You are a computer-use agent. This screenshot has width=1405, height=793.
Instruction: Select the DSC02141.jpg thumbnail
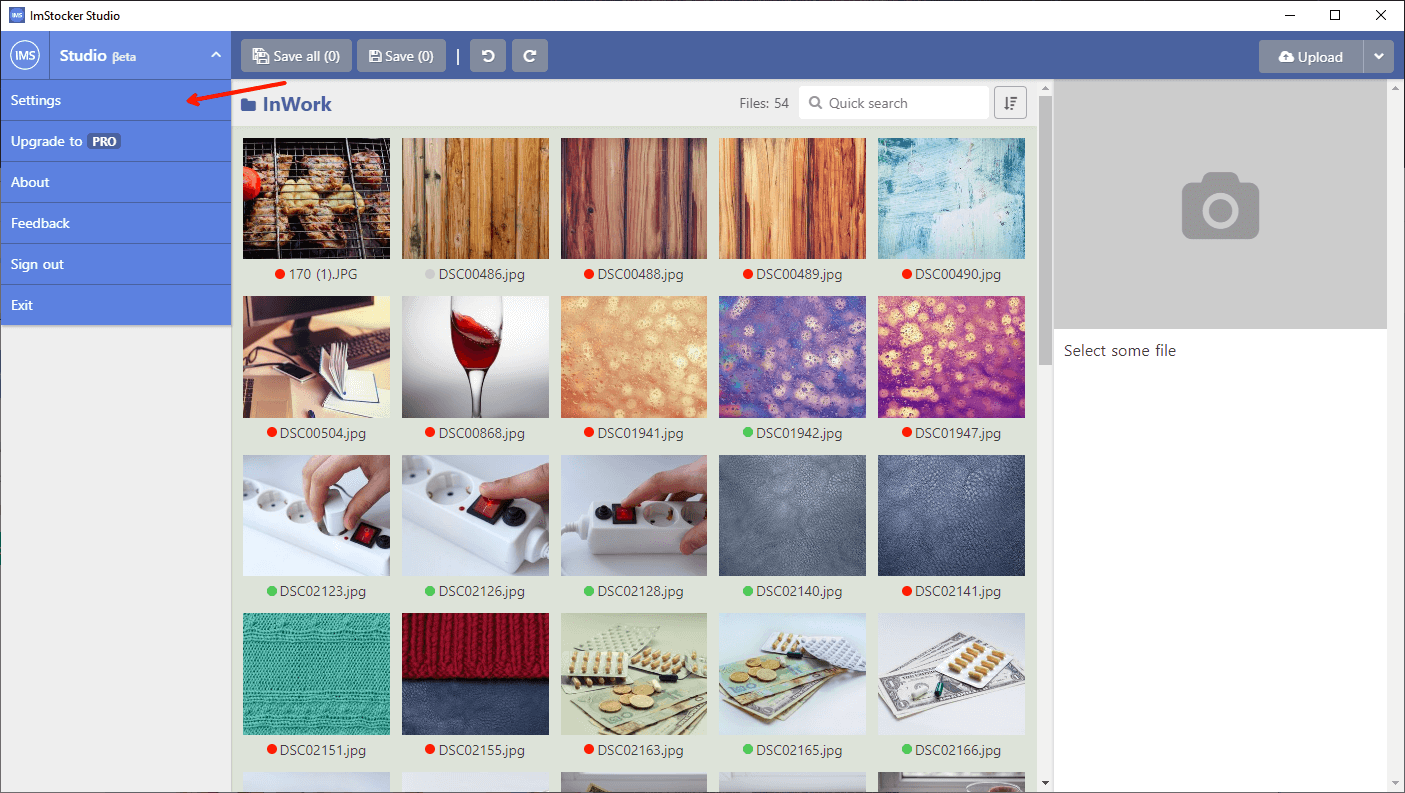pyautogui.click(x=951, y=516)
